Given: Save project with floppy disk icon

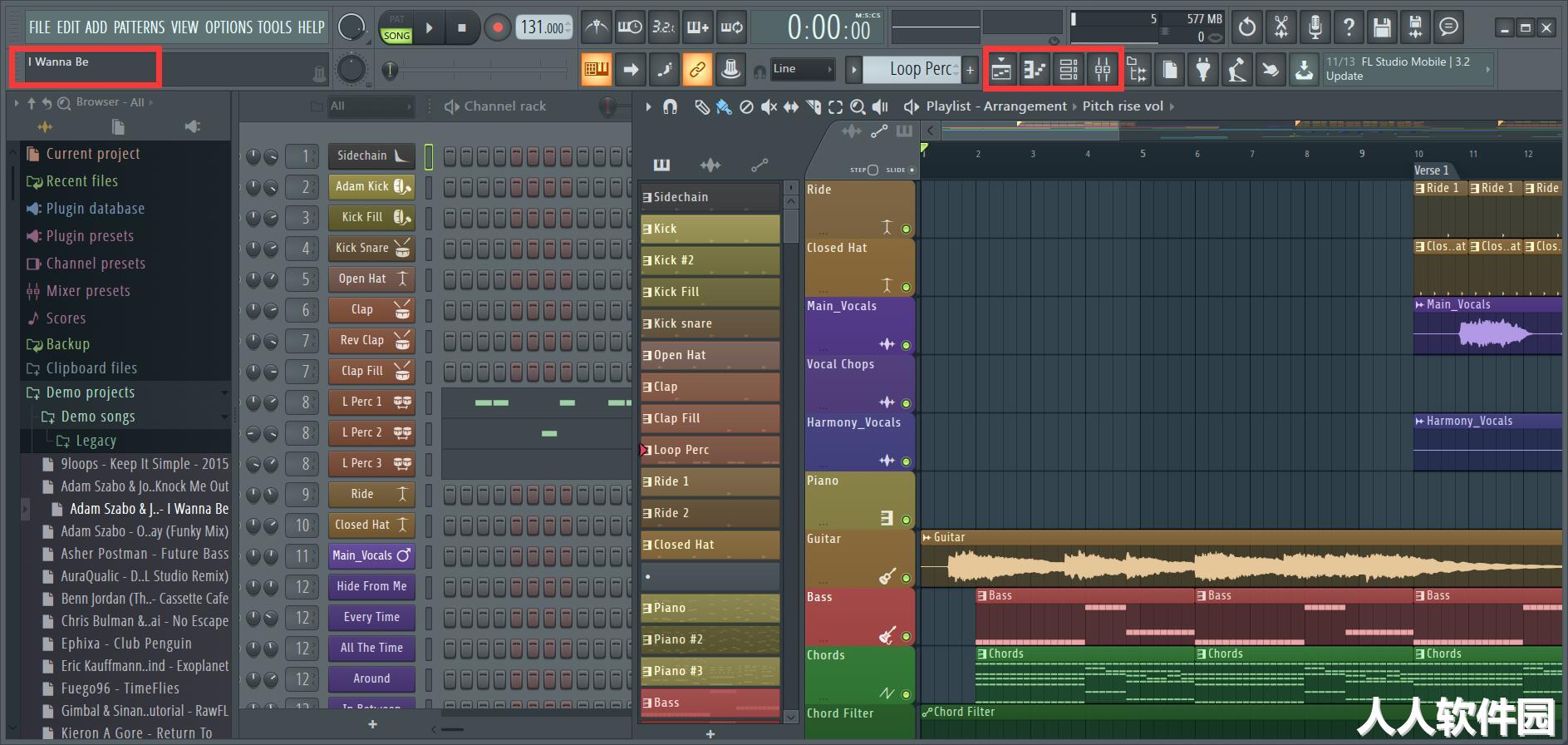Looking at the screenshot, I should coord(1382,27).
